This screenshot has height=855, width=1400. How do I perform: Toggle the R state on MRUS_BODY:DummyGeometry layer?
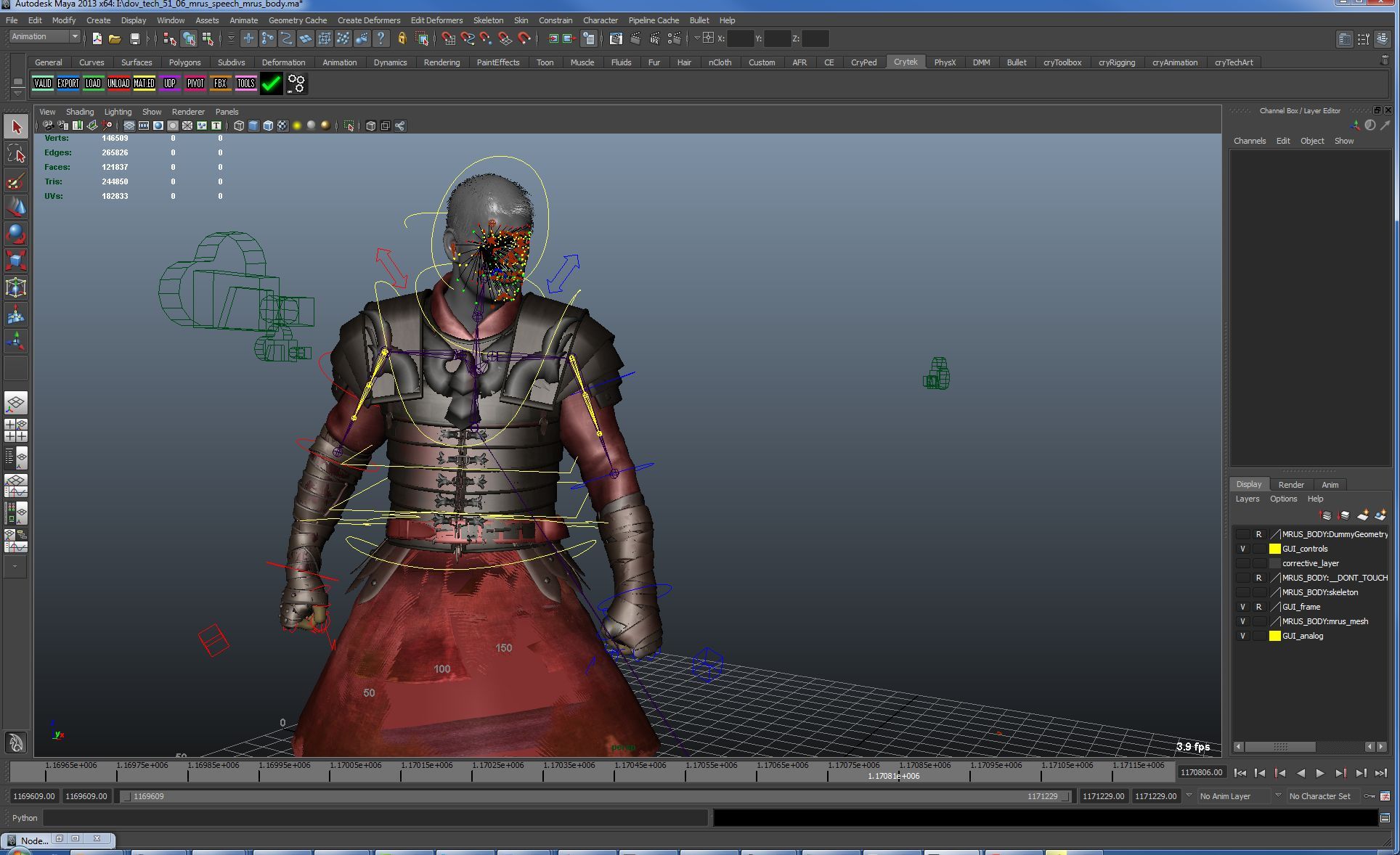pyautogui.click(x=1259, y=534)
